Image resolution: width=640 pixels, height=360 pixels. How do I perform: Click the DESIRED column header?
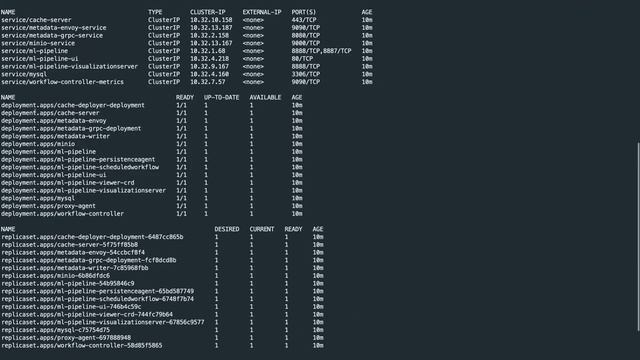pos(227,229)
